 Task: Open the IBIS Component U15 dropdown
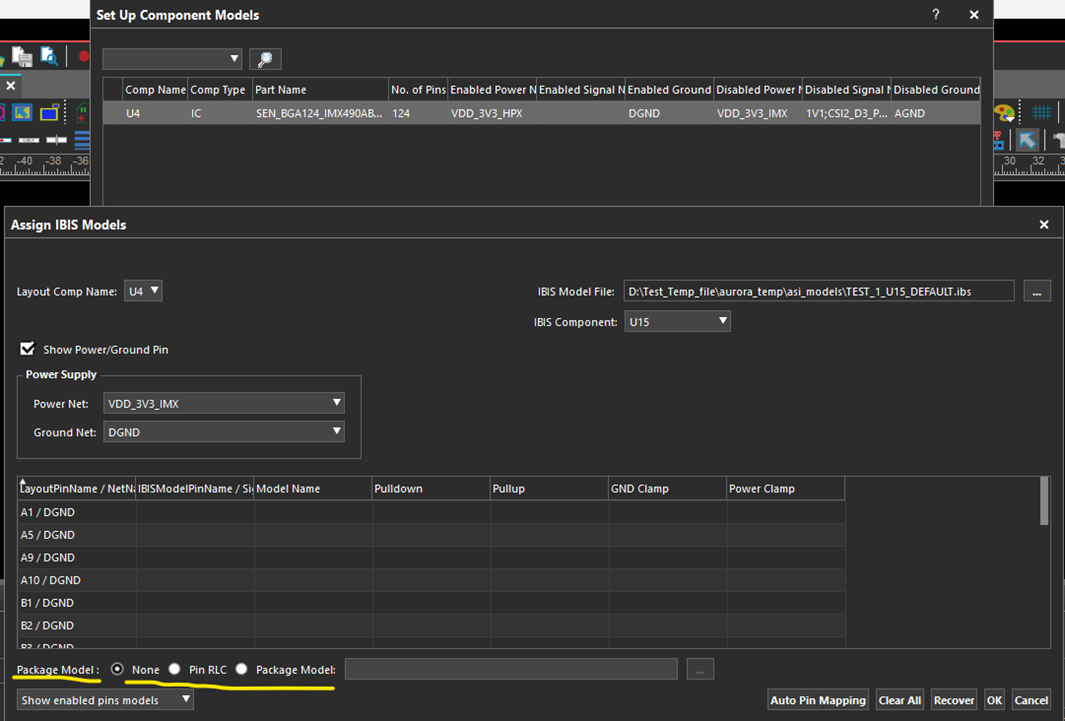[677, 321]
